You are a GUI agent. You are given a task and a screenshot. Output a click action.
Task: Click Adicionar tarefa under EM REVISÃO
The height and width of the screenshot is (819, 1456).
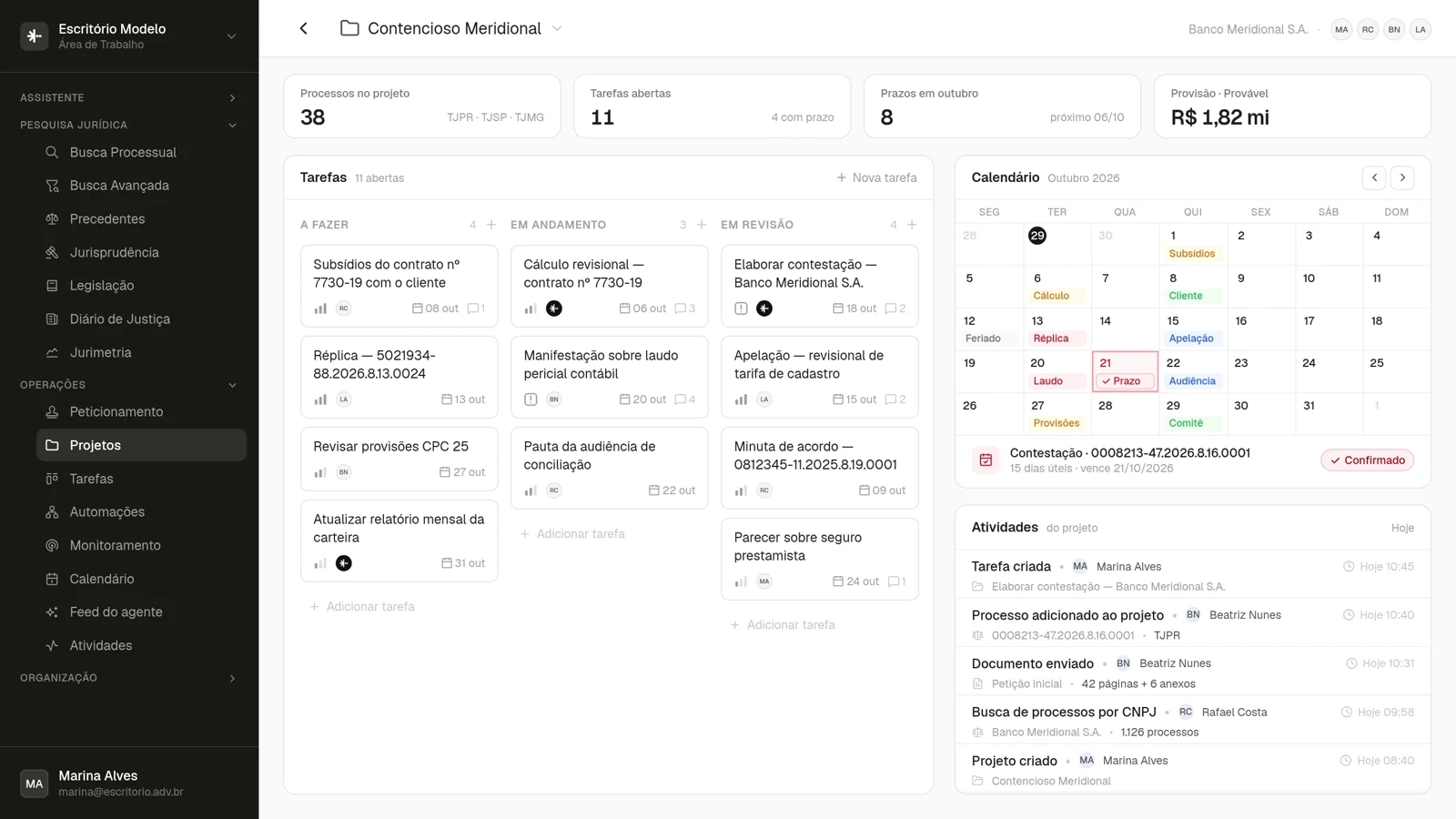(783, 625)
